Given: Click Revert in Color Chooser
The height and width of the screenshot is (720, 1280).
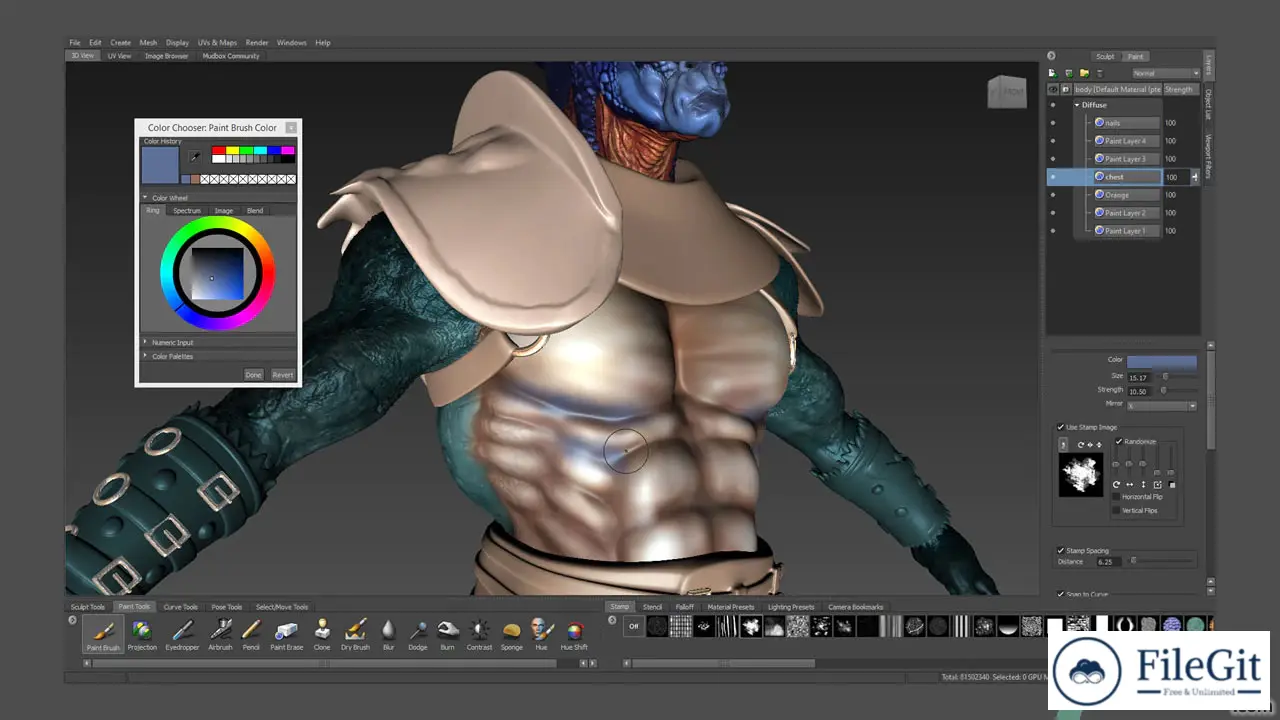Looking at the screenshot, I should [283, 375].
